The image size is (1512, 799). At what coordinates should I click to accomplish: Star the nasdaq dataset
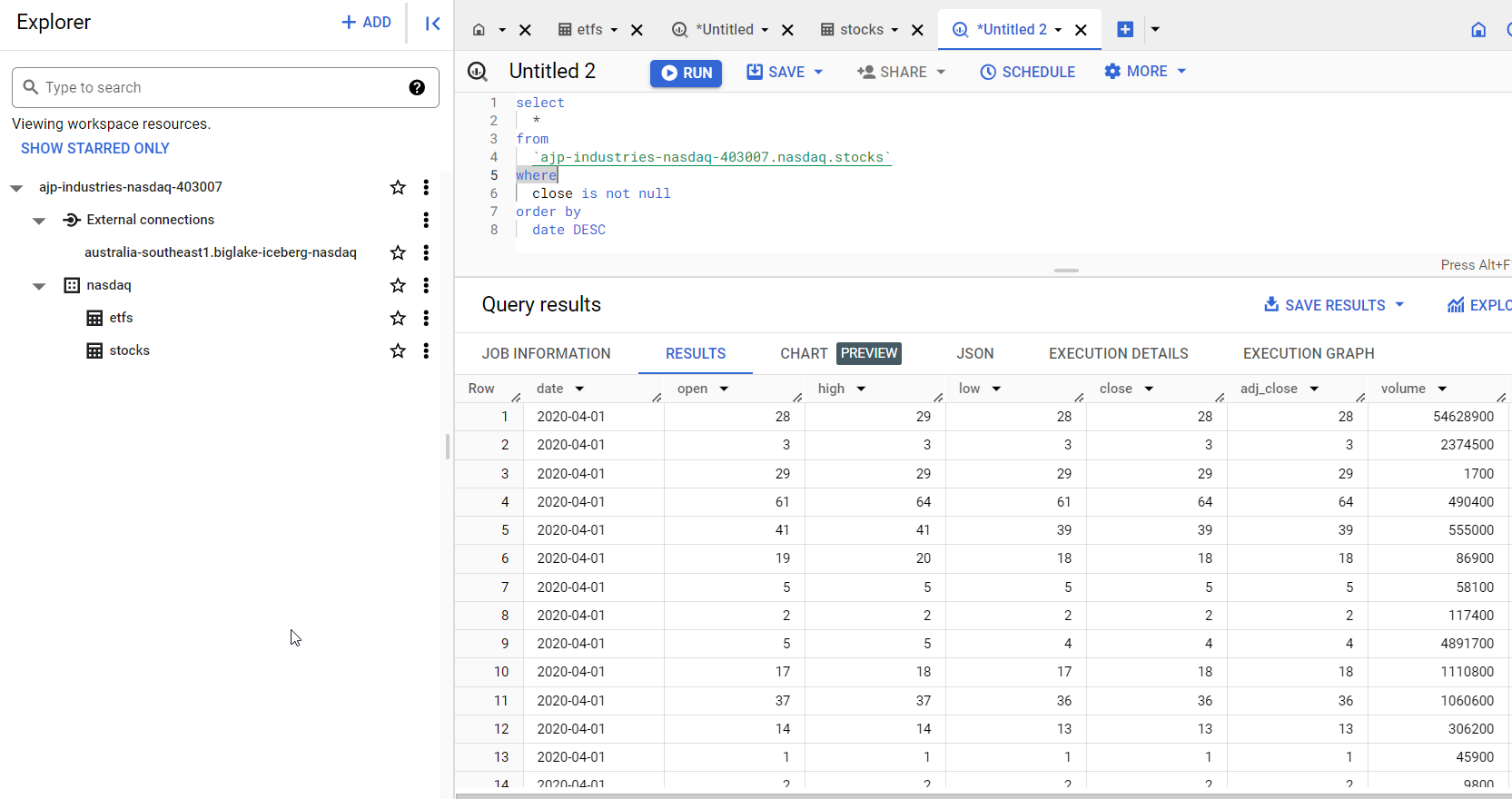click(398, 285)
